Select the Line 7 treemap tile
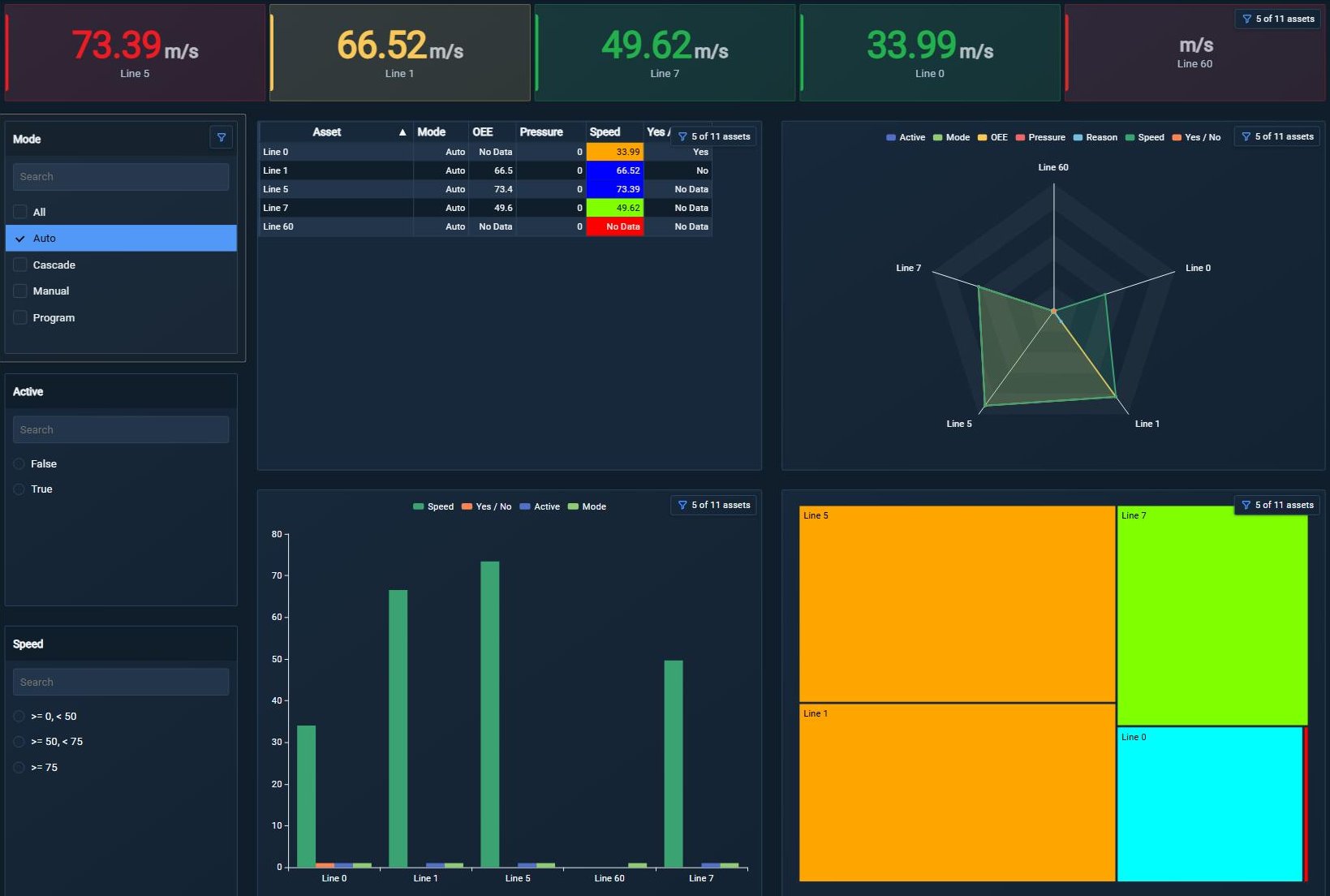 1212,615
